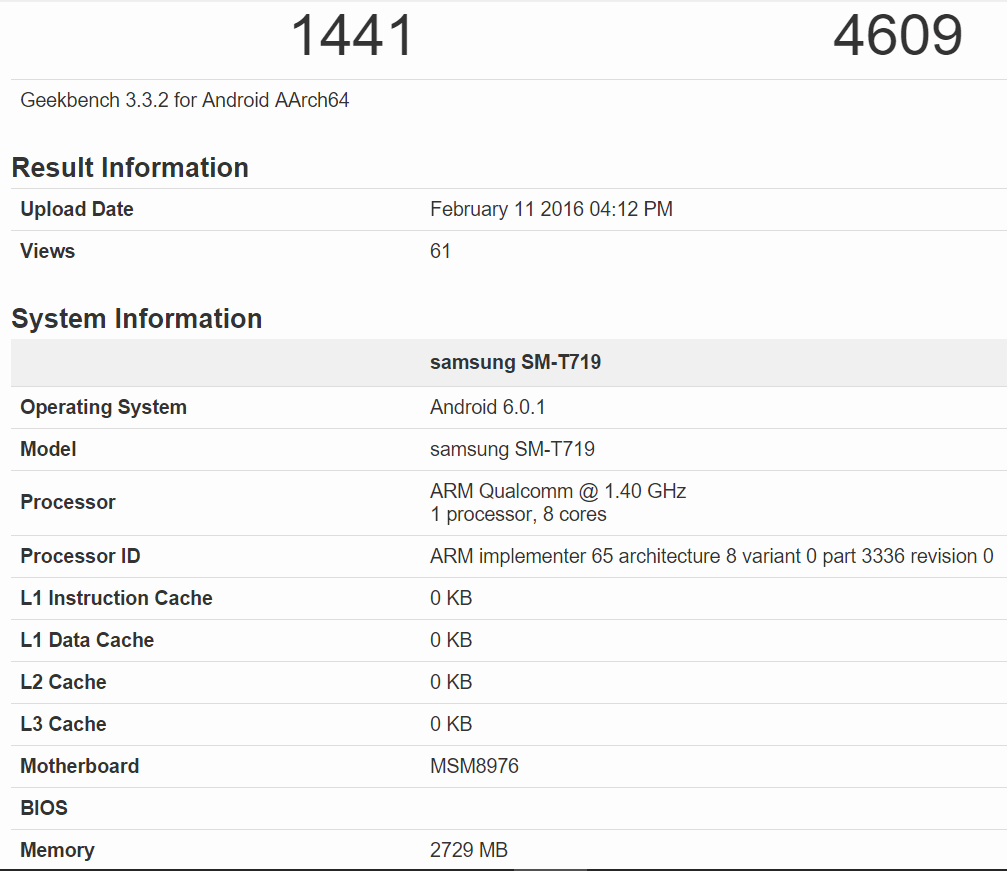
Task: Select the ARM implementer 65 architecture value
Action: point(712,556)
